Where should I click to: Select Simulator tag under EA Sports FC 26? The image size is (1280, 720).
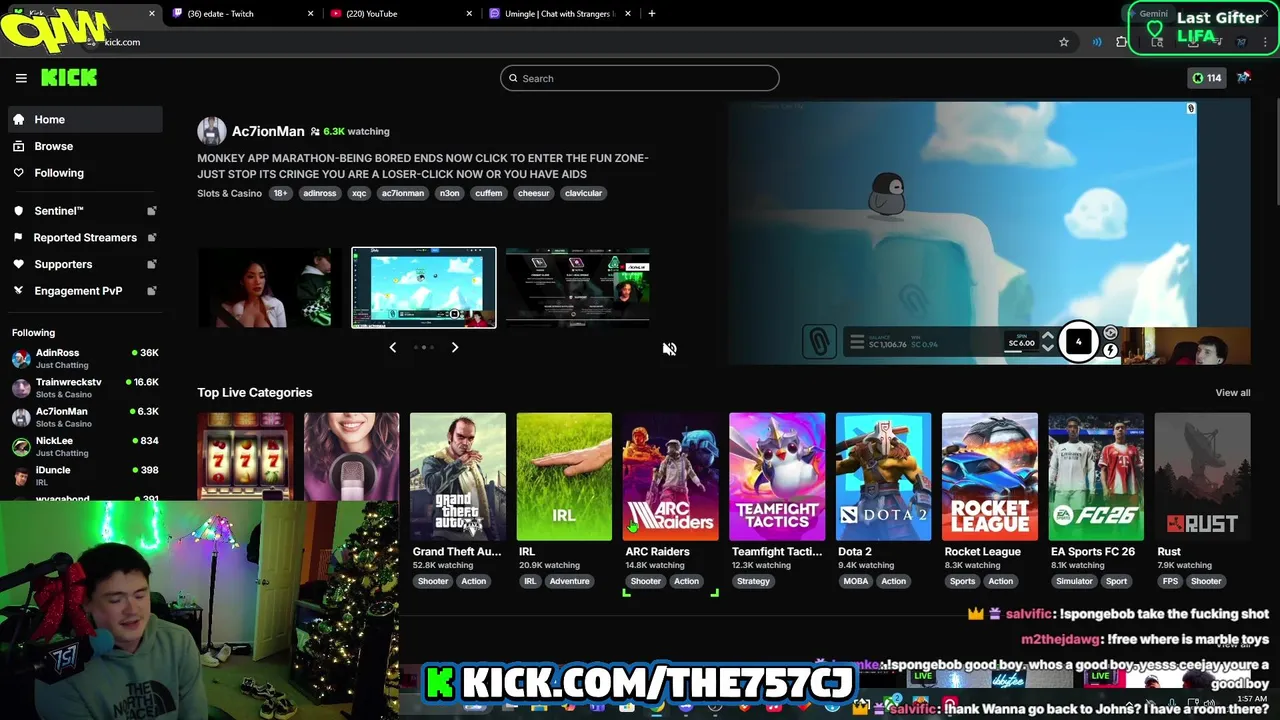(x=1074, y=581)
